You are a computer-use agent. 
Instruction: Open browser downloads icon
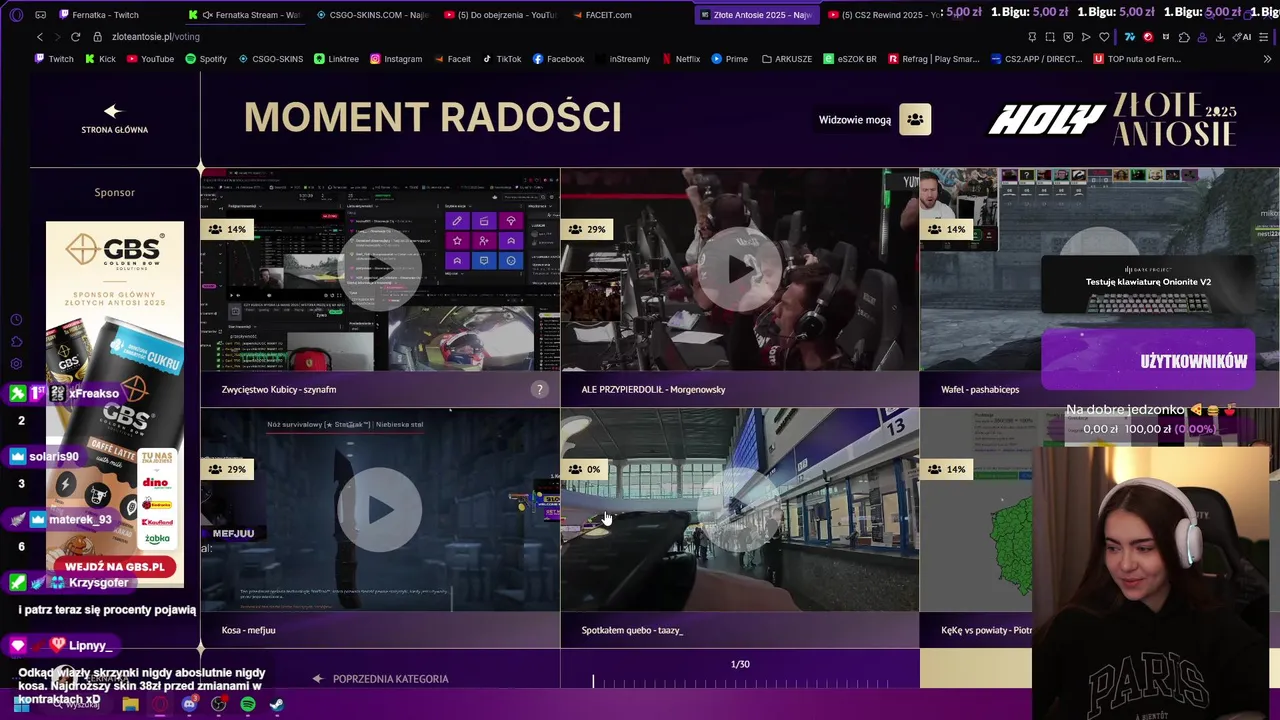[1219, 37]
